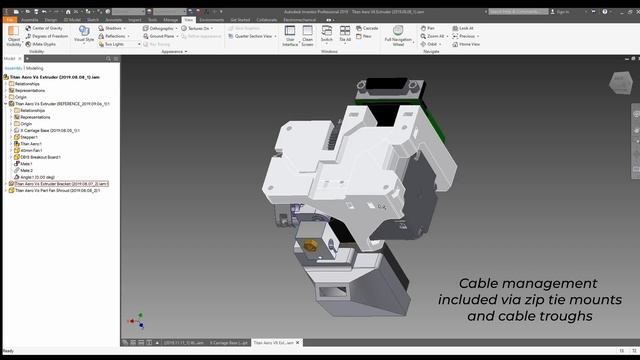The image size is (640, 360).
Task: Open the Reflections dropdown arrow
Action: 129,36
